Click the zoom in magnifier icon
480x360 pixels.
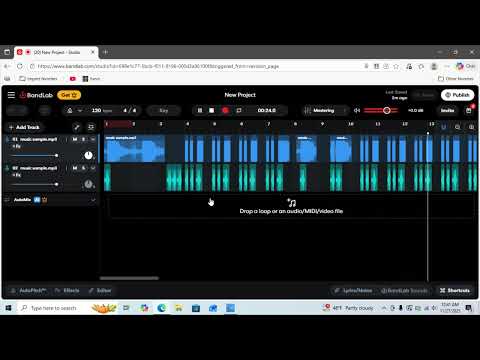click(x=471, y=127)
